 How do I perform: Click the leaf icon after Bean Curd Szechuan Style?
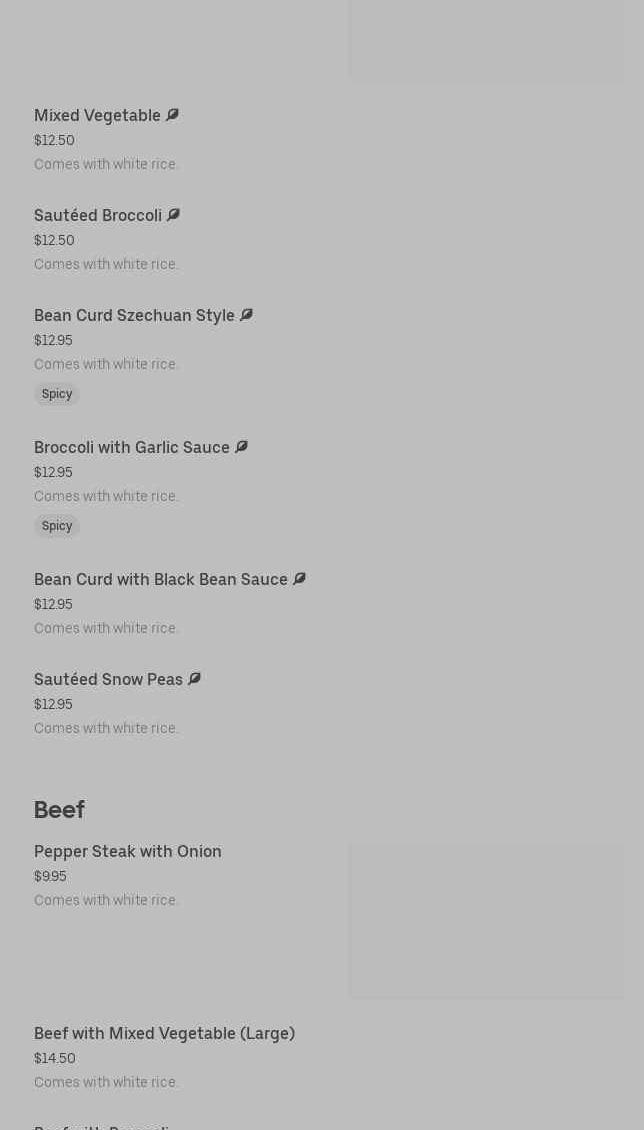[246, 315]
